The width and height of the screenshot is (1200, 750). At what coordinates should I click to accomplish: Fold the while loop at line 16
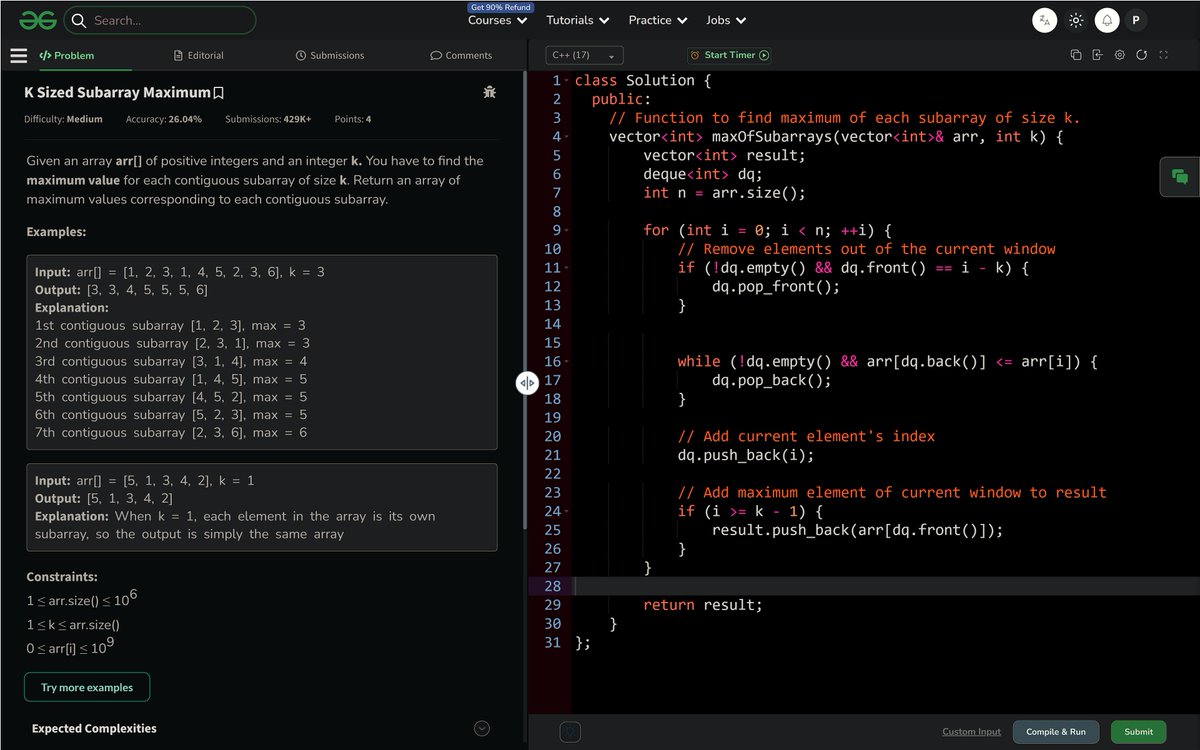(567, 362)
